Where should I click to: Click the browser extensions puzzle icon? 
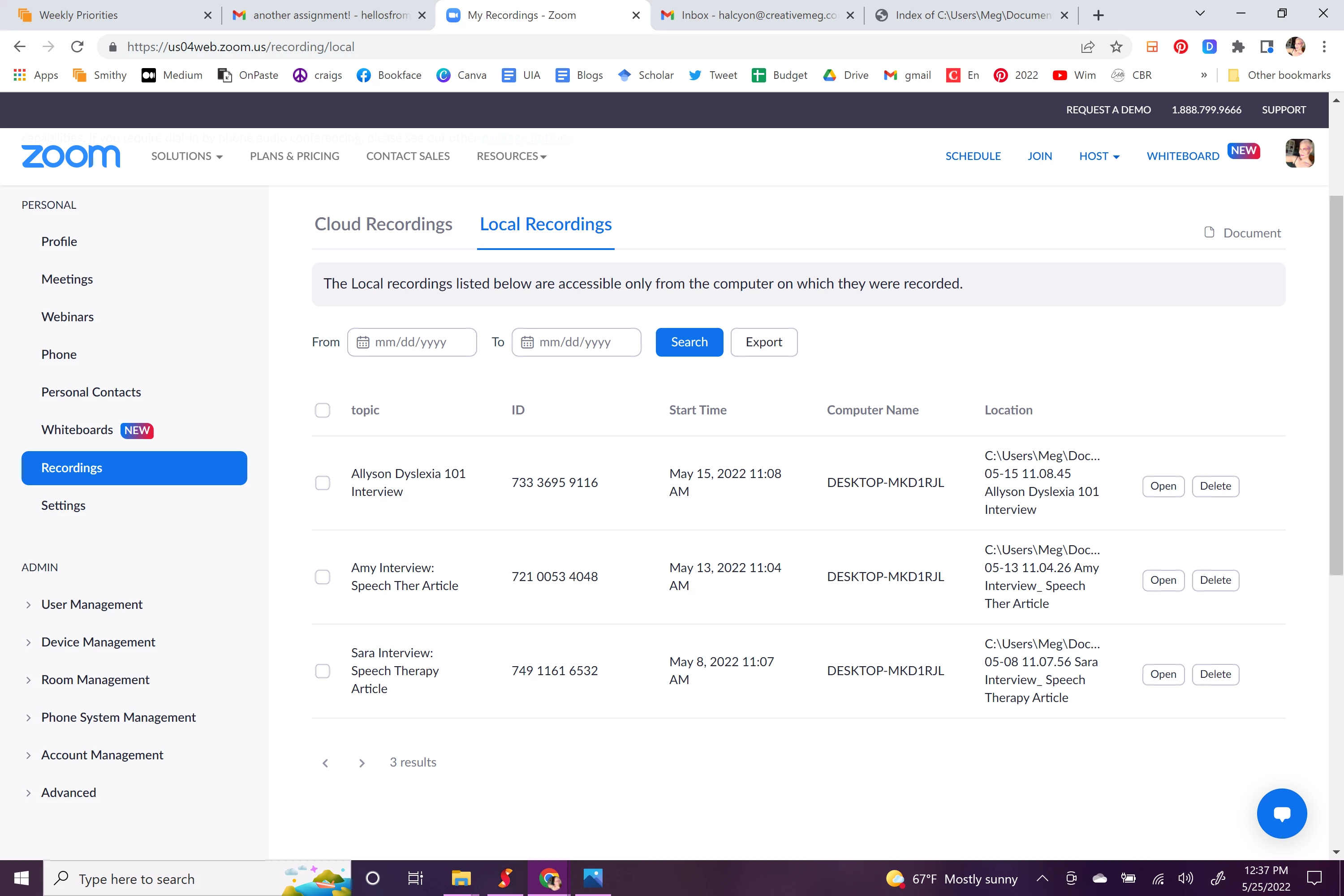1238,47
